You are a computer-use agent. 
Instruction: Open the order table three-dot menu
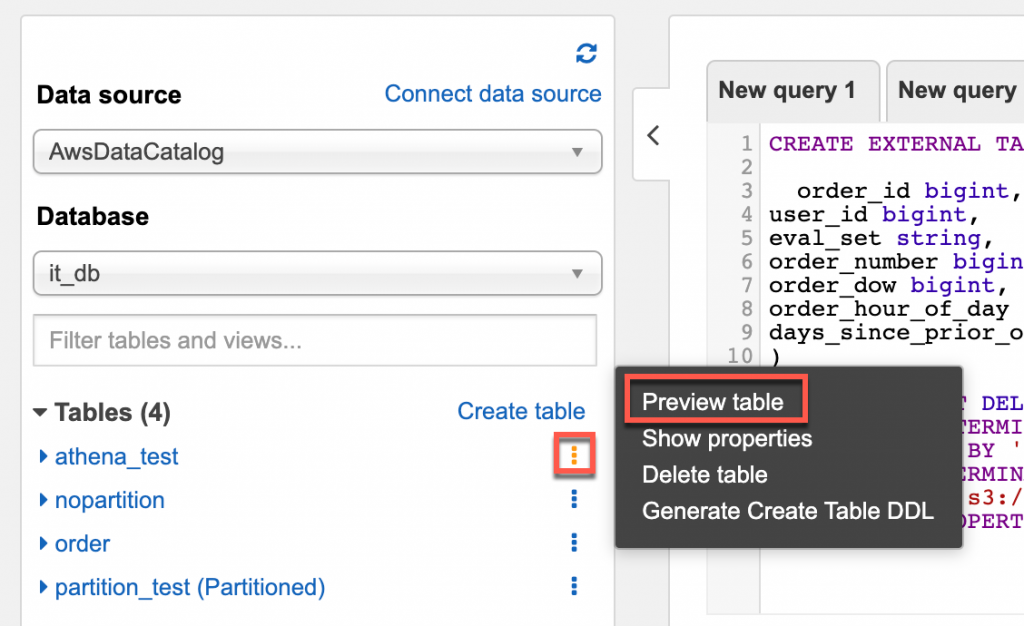click(574, 543)
